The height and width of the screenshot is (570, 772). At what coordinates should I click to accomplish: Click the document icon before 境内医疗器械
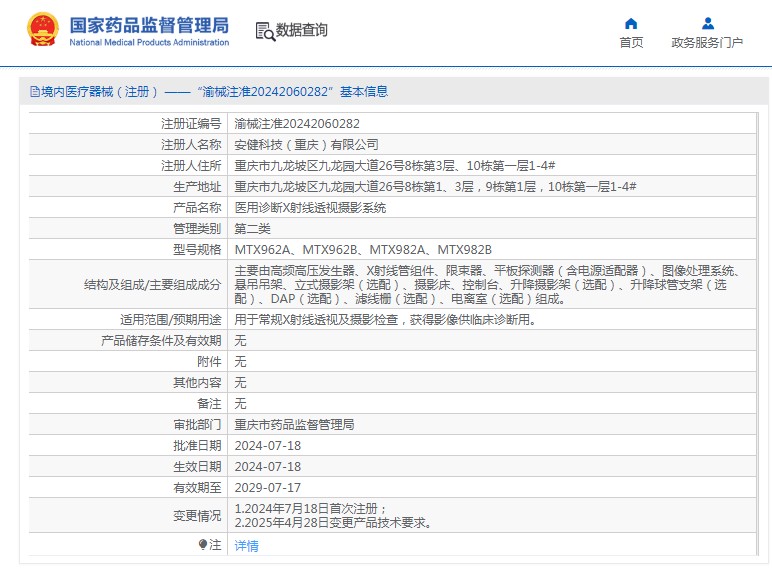point(33,92)
